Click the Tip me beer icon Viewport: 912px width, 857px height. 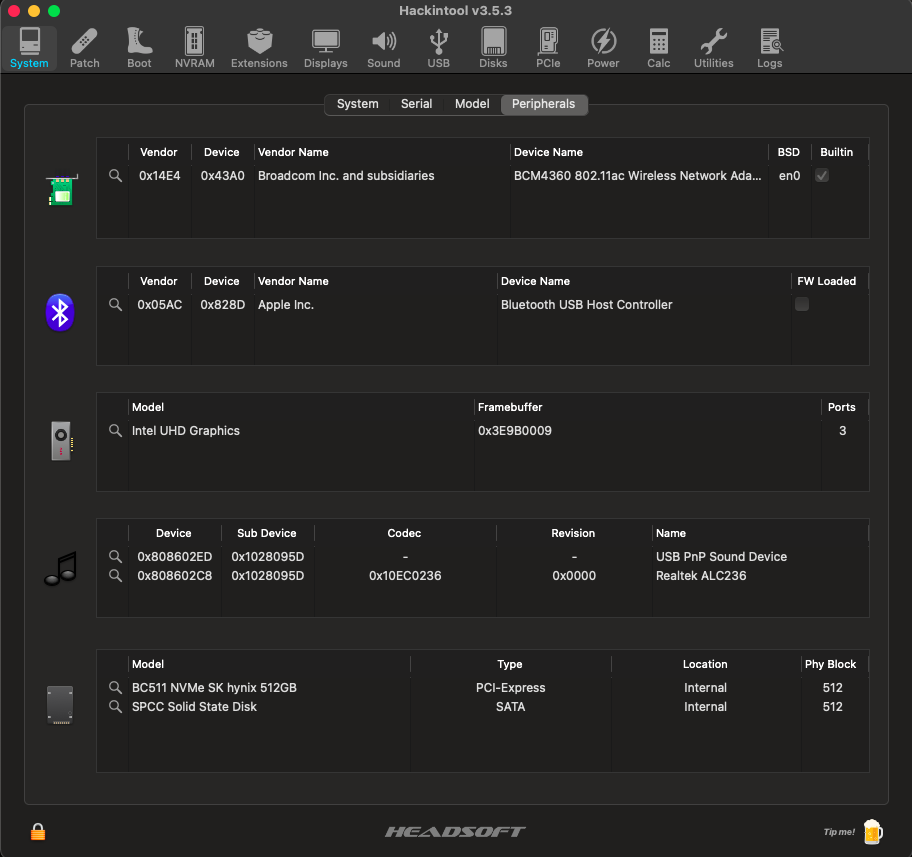(872, 831)
